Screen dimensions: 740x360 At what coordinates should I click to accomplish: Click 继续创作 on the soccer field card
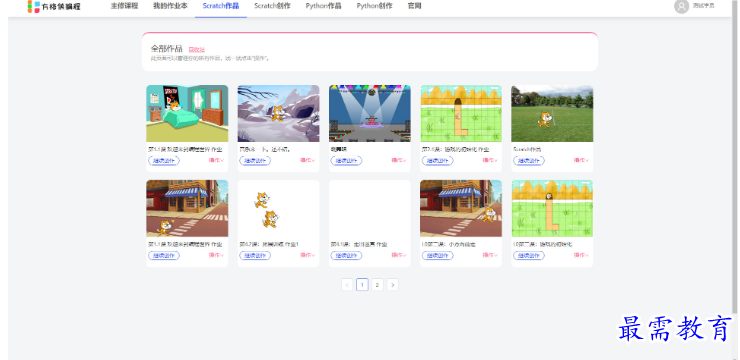(x=529, y=160)
